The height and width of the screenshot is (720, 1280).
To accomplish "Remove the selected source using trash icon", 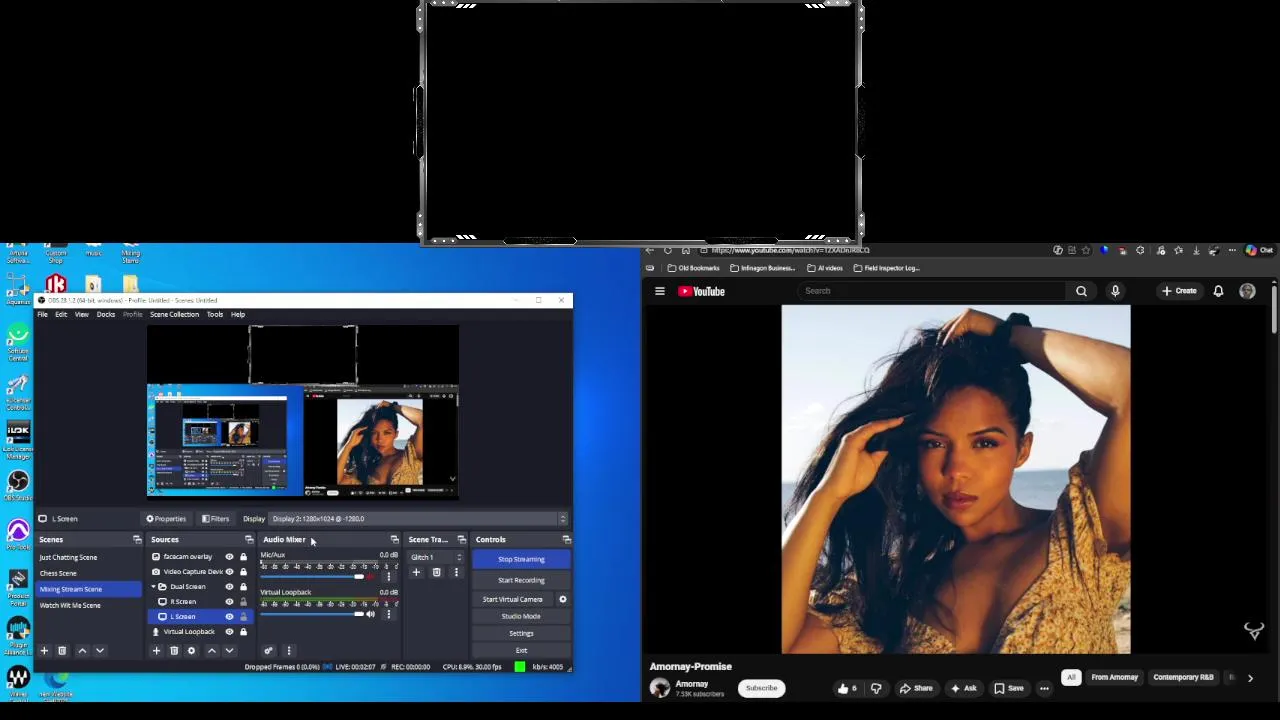I will (x=174, y=651).
